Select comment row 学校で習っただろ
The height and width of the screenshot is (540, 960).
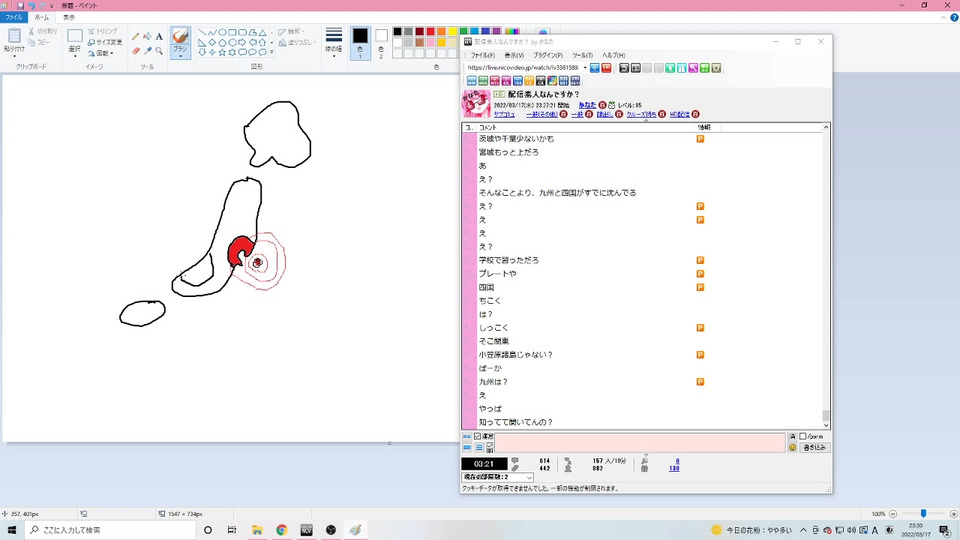click(643, 260)
